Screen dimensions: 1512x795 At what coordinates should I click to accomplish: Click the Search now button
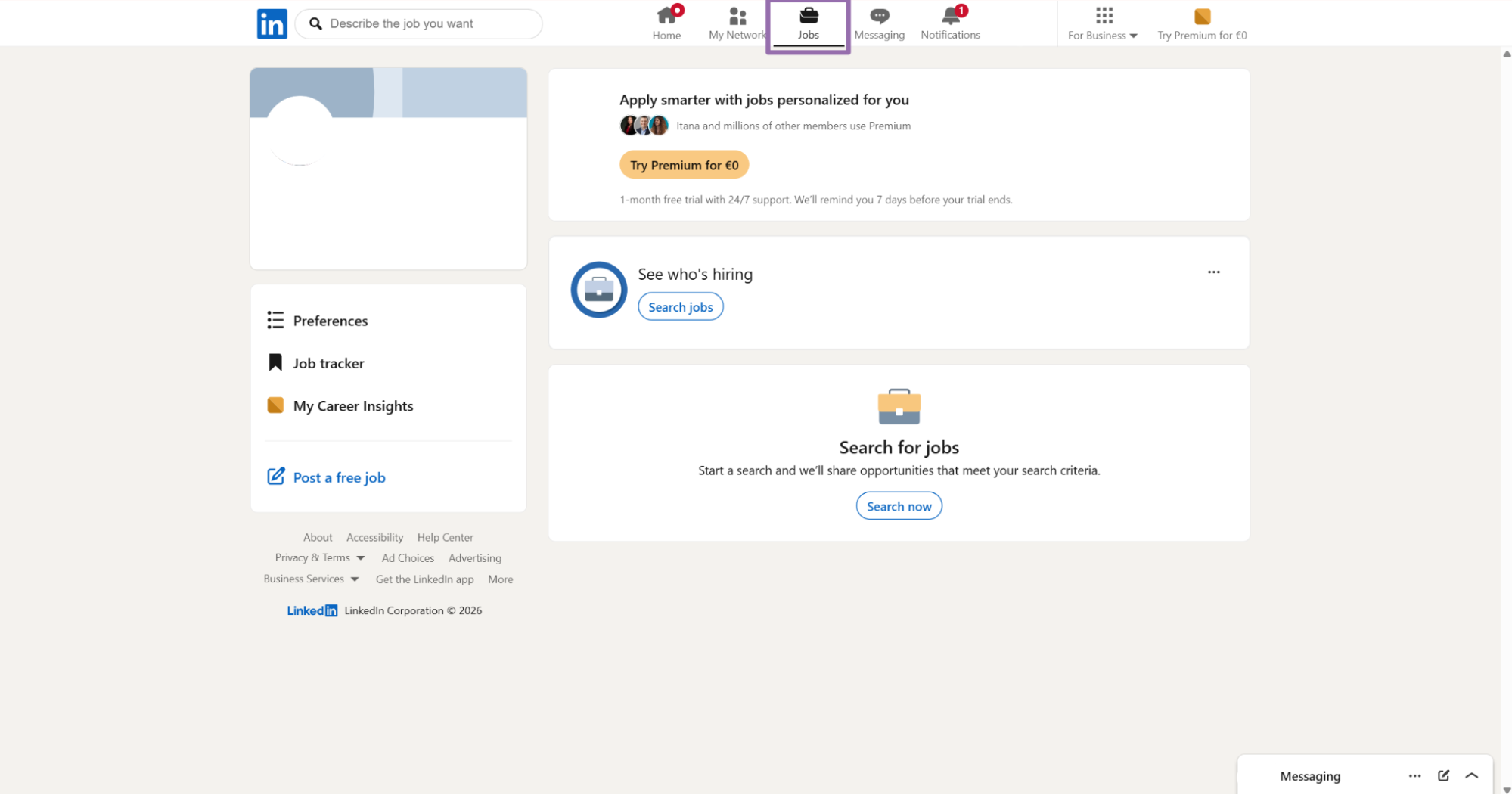[x=899, y=506]
